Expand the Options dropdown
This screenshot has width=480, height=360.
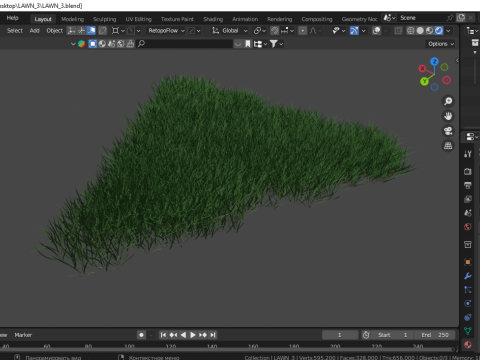441,44
